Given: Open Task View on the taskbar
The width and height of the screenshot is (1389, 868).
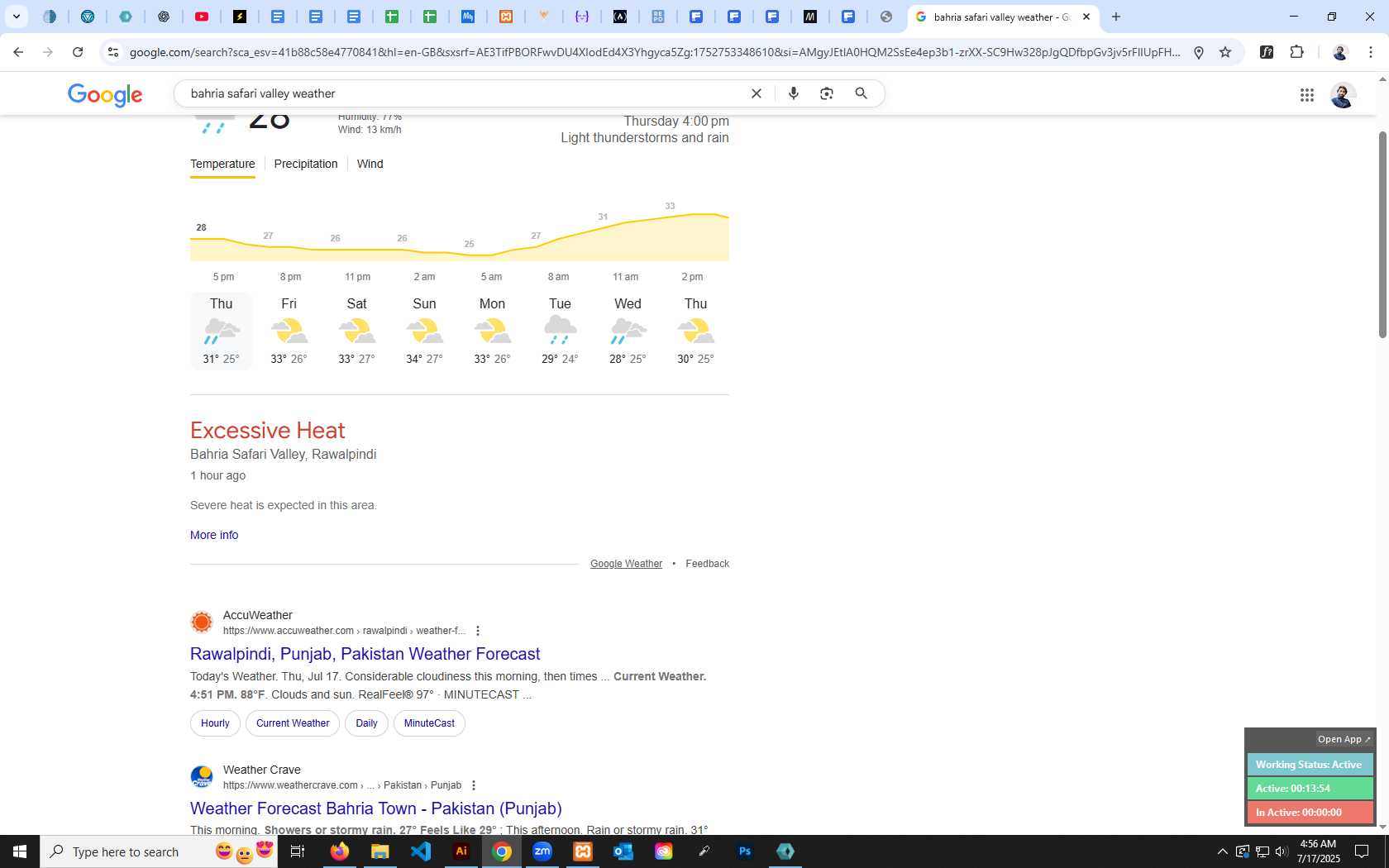Looking at the screenshot, I should pyautogui.click(x=298, y=851).
